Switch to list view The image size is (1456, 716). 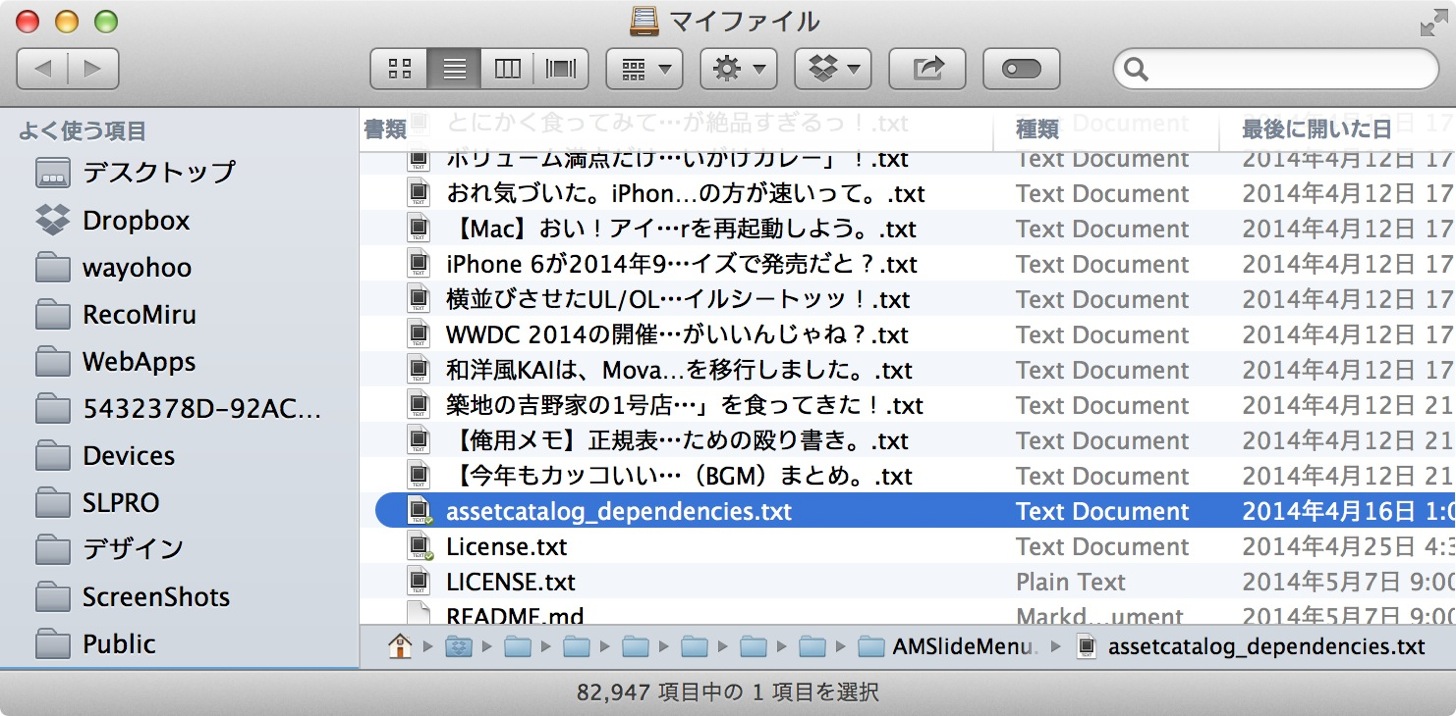454,69
